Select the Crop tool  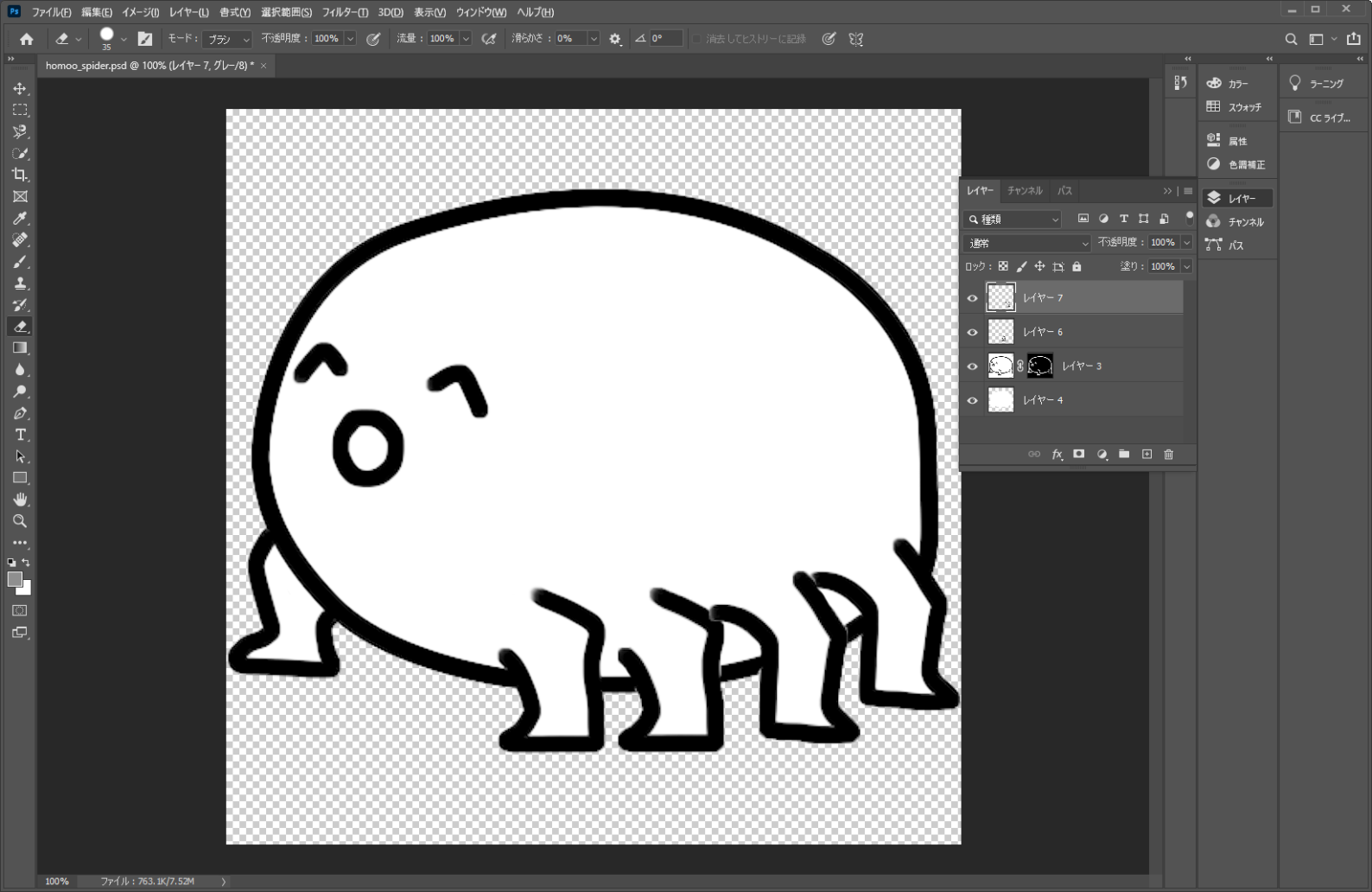coord(20,175)
